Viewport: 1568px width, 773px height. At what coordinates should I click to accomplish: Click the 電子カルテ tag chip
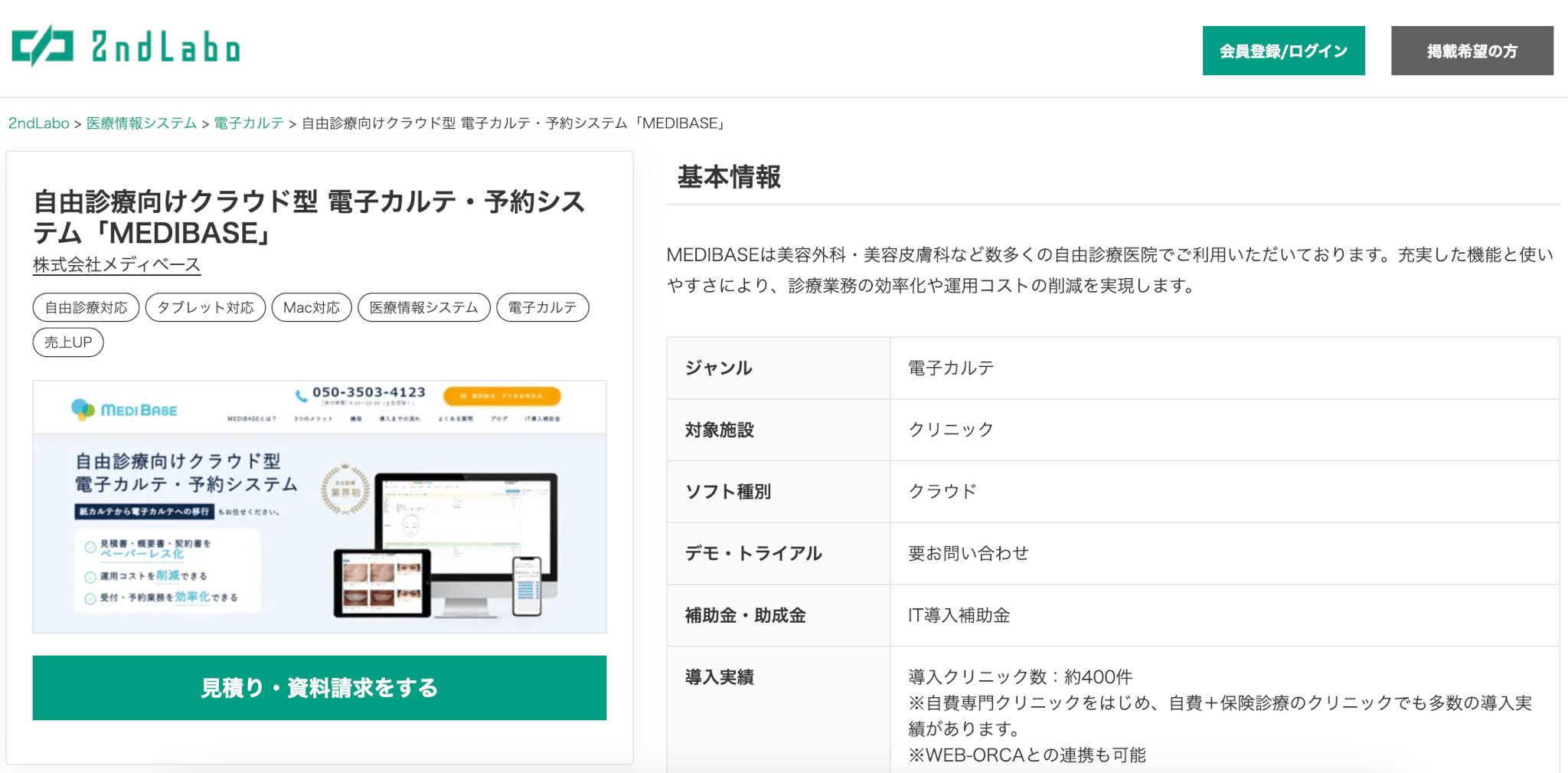tap(543, 307)
